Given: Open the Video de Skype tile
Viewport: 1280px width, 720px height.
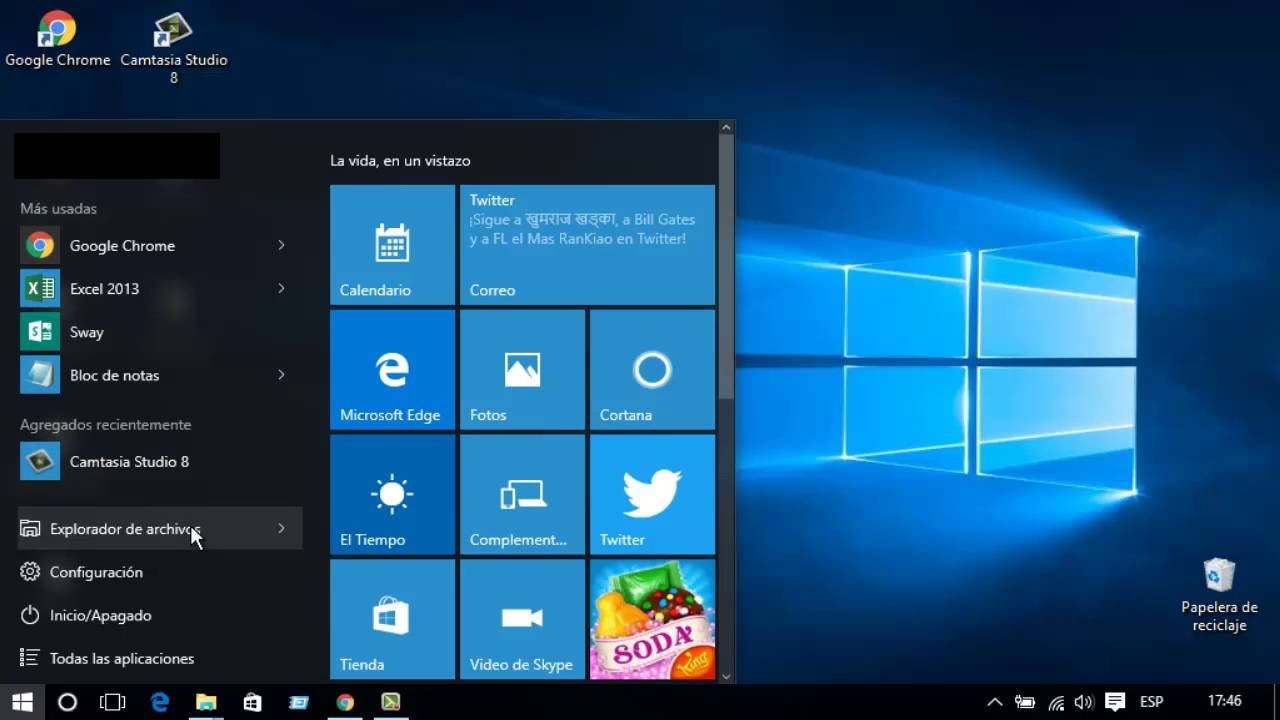Looking at the screenshot, I should (522, 619).
